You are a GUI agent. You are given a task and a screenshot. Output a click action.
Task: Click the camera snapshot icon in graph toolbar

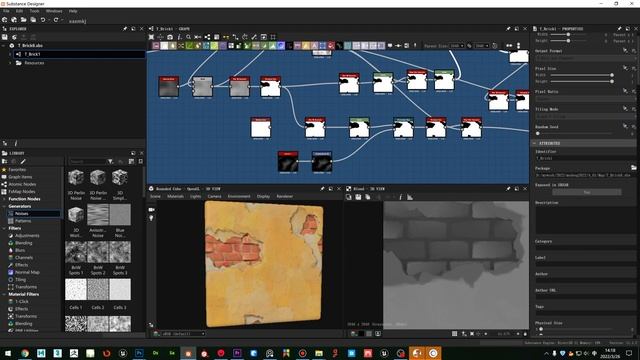(170, 37)
